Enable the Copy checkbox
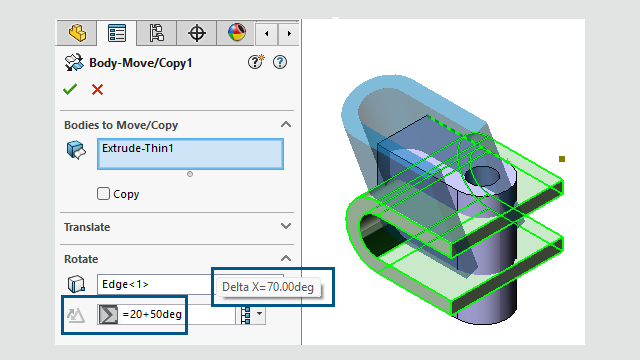 pos(103,193)
